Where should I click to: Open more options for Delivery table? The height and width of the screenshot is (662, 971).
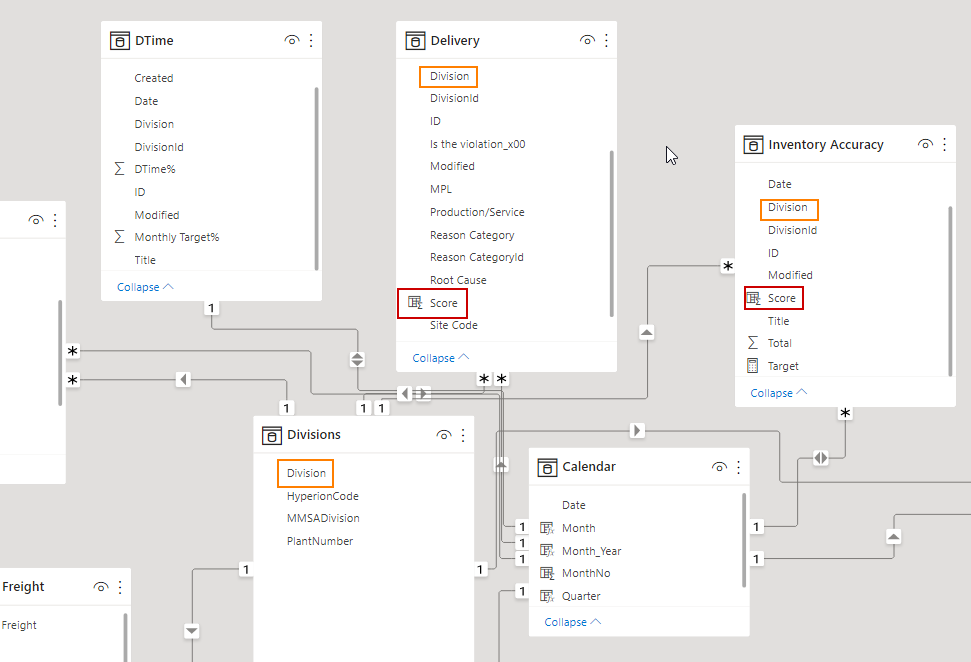[x=606, y=40]
